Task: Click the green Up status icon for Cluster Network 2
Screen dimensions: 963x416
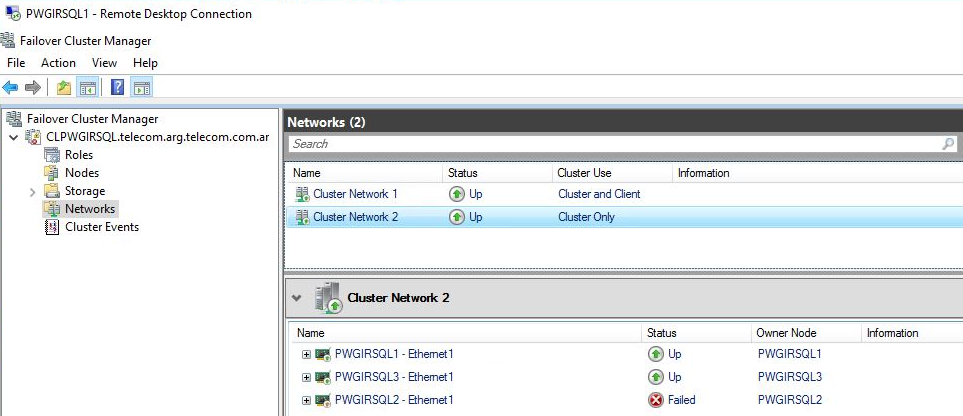Action: (x=456, y=217)
